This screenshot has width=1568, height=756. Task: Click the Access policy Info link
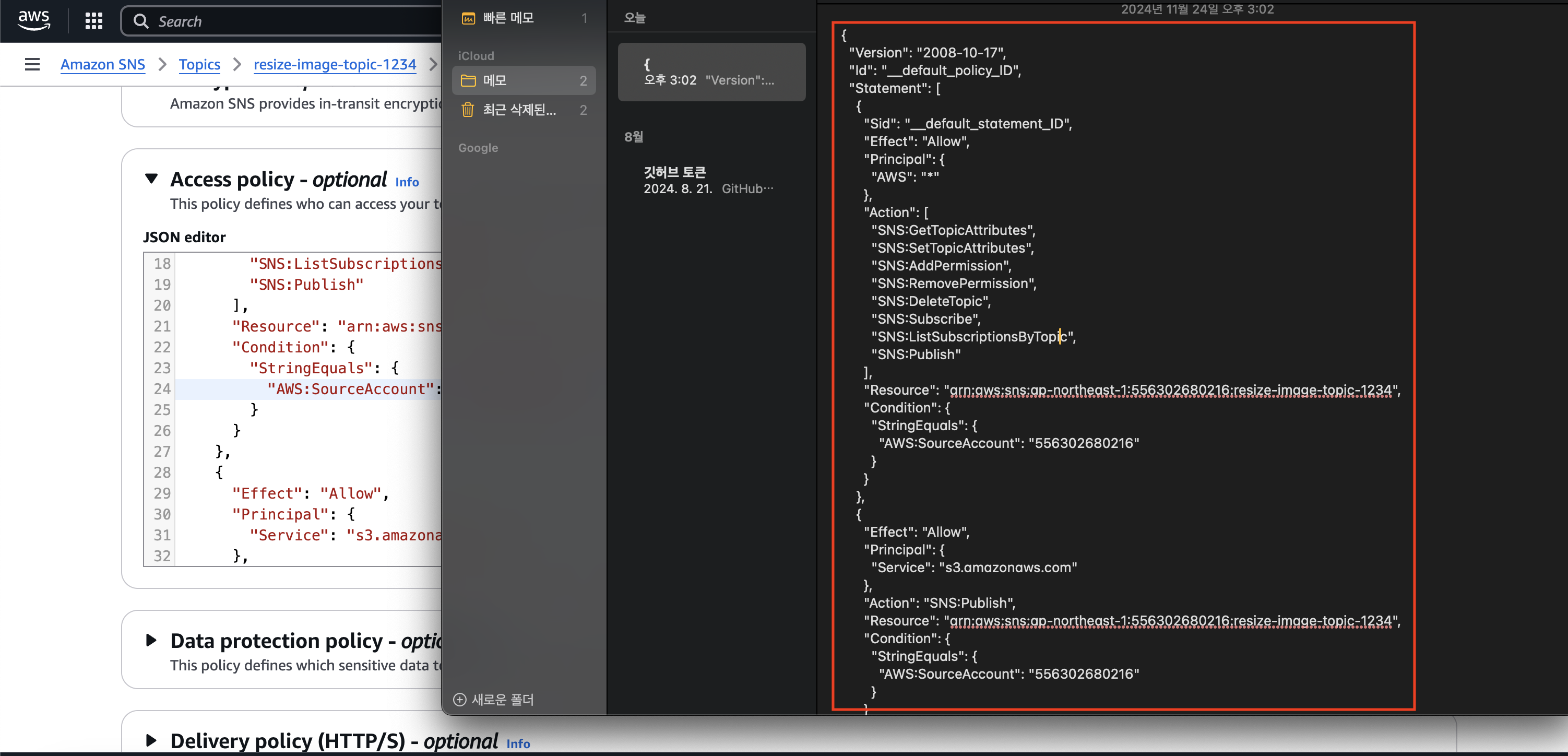point(407,182)
